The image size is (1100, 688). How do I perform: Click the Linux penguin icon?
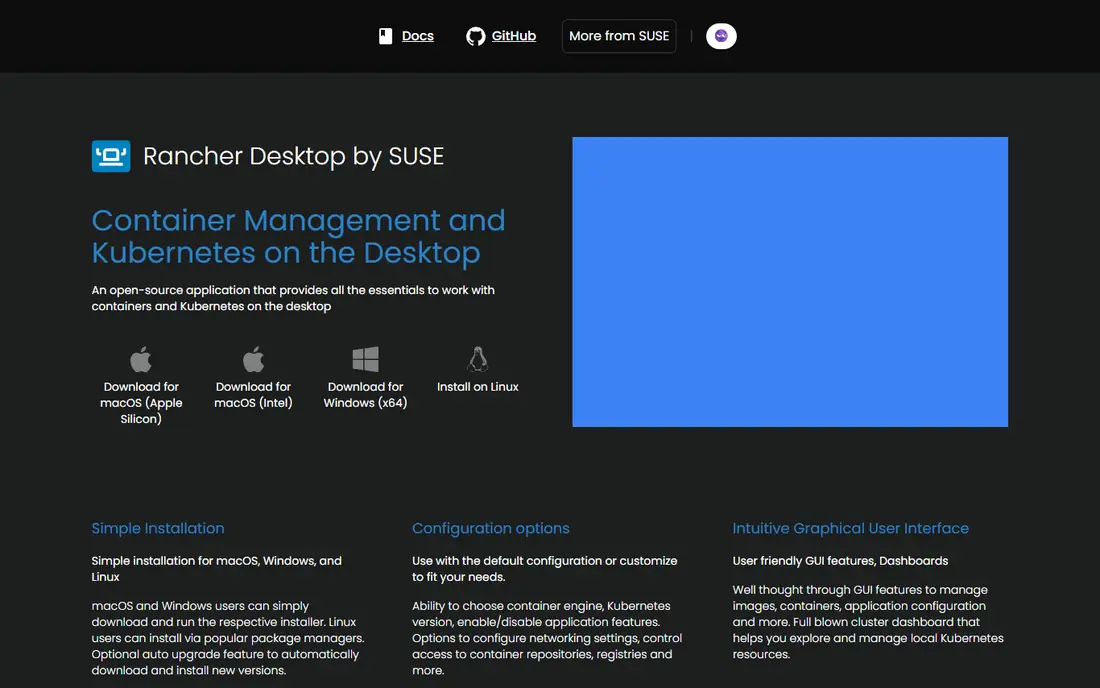click(x=478, y=359)
